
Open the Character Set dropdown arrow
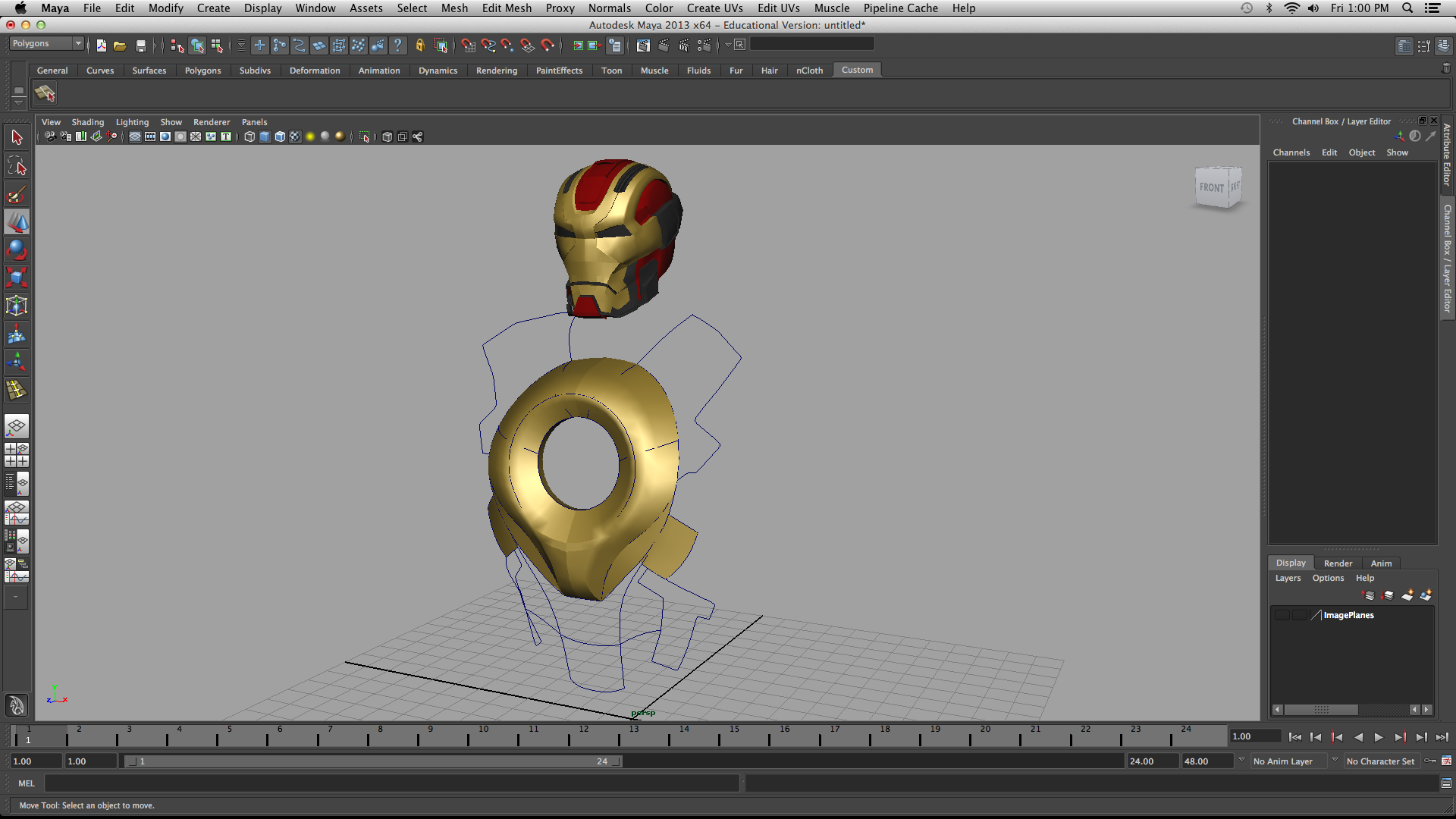(1335, 760)
